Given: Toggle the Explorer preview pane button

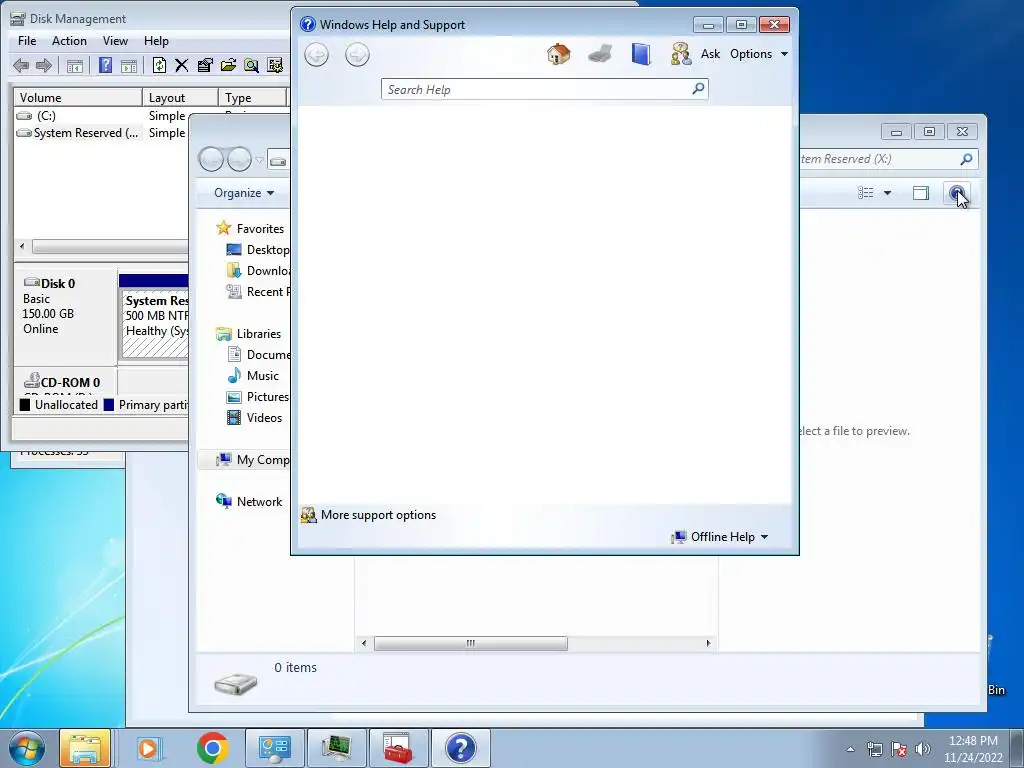Looking at the screenshot, I should click(x=921, y=193).
